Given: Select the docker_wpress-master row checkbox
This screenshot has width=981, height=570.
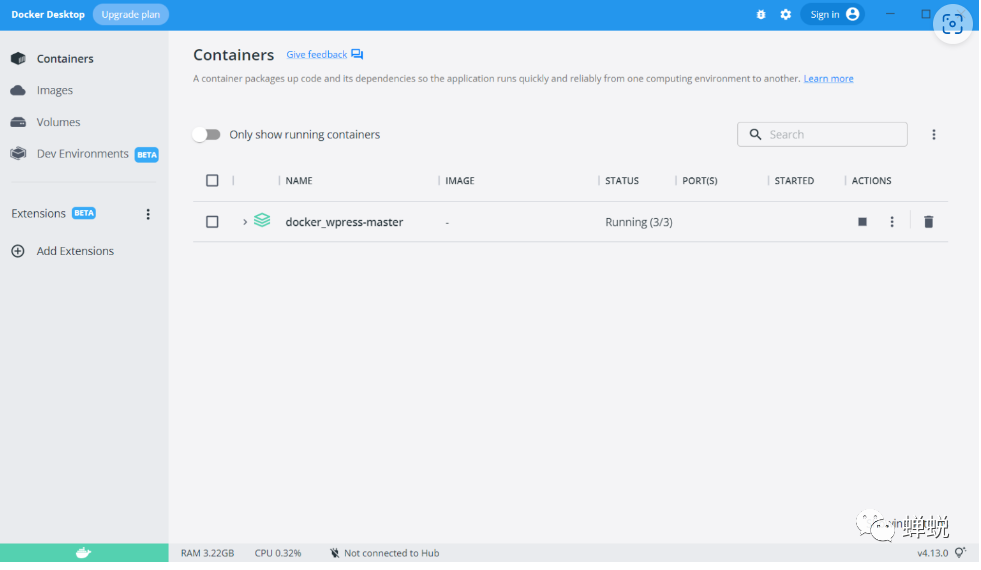Looking at the screenshot, I should (212, 222).
